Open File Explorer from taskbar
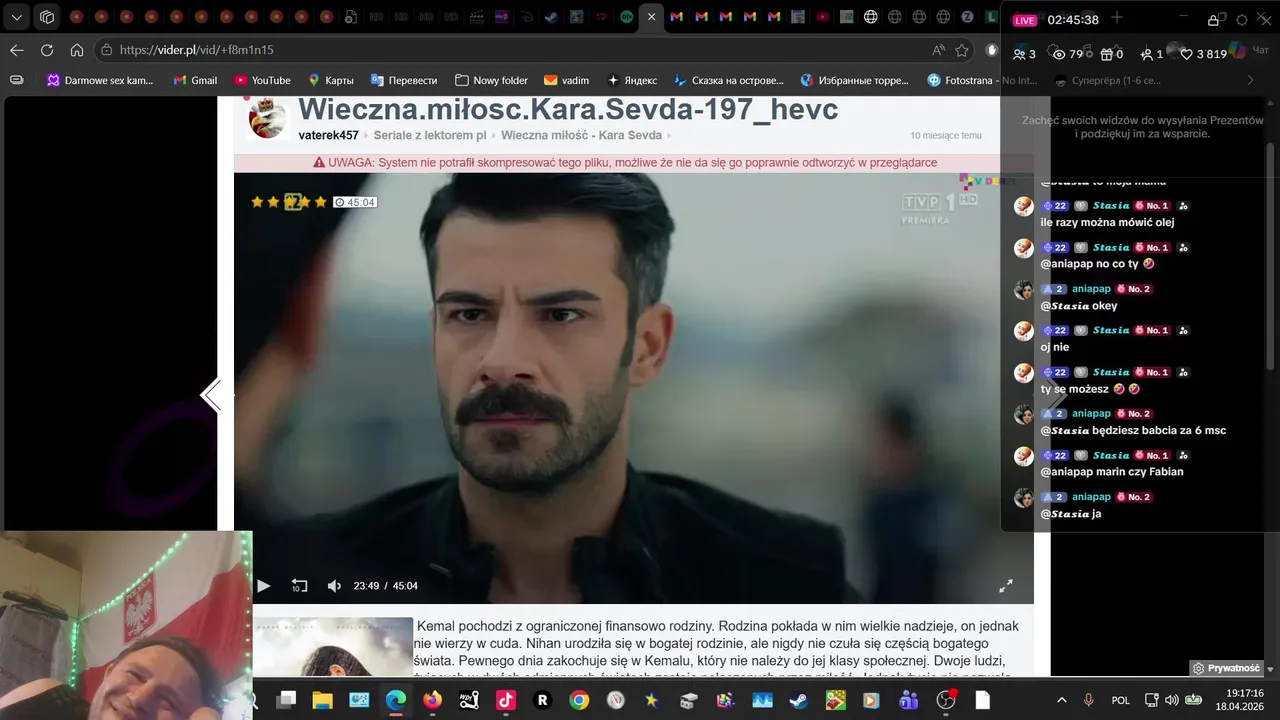 point(322,700)
